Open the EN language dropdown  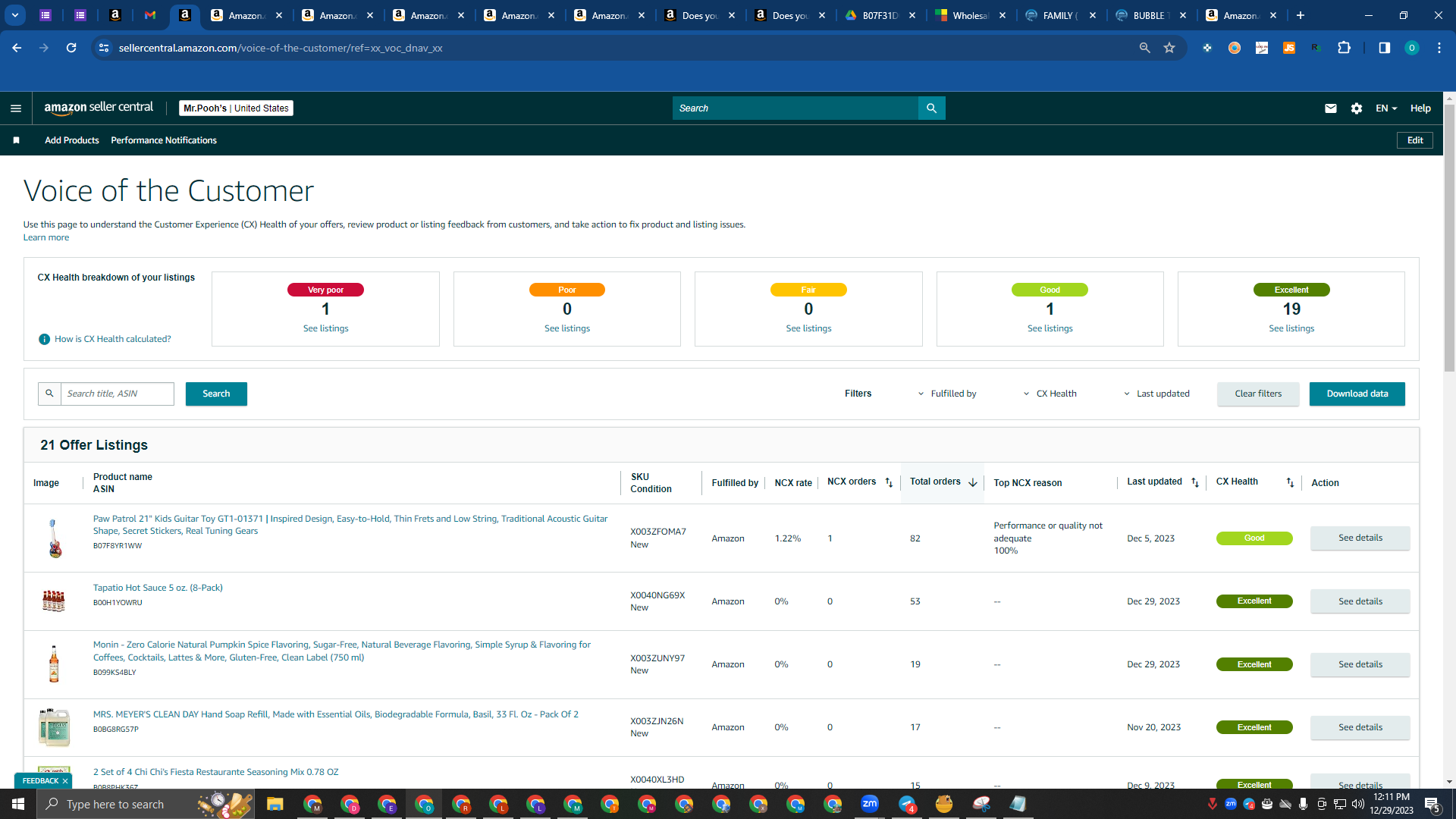1386,108
